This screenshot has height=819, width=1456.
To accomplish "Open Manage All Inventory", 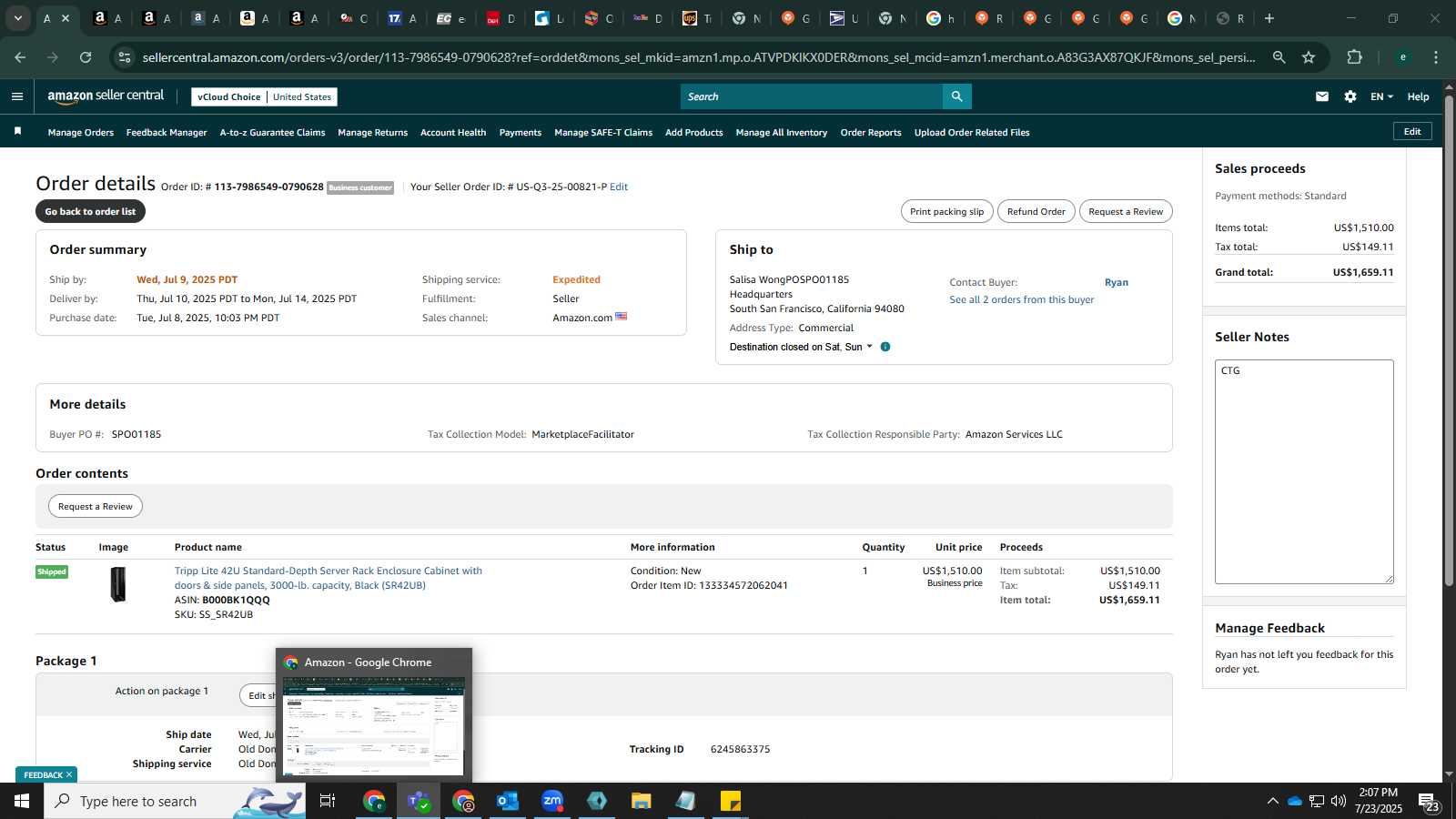I will pos(782,133).
